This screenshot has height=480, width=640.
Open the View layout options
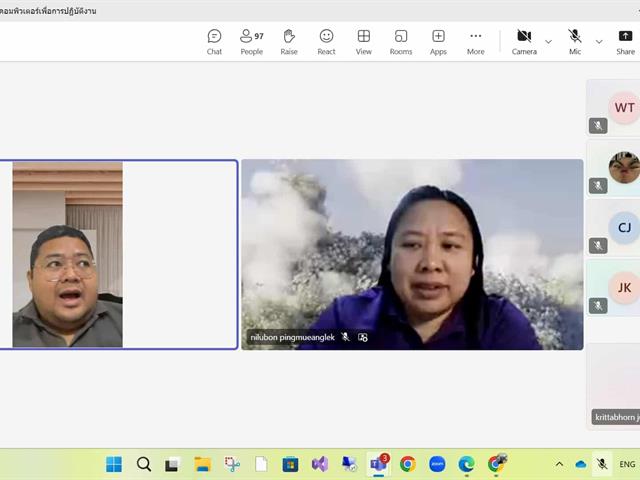(364, 41)
